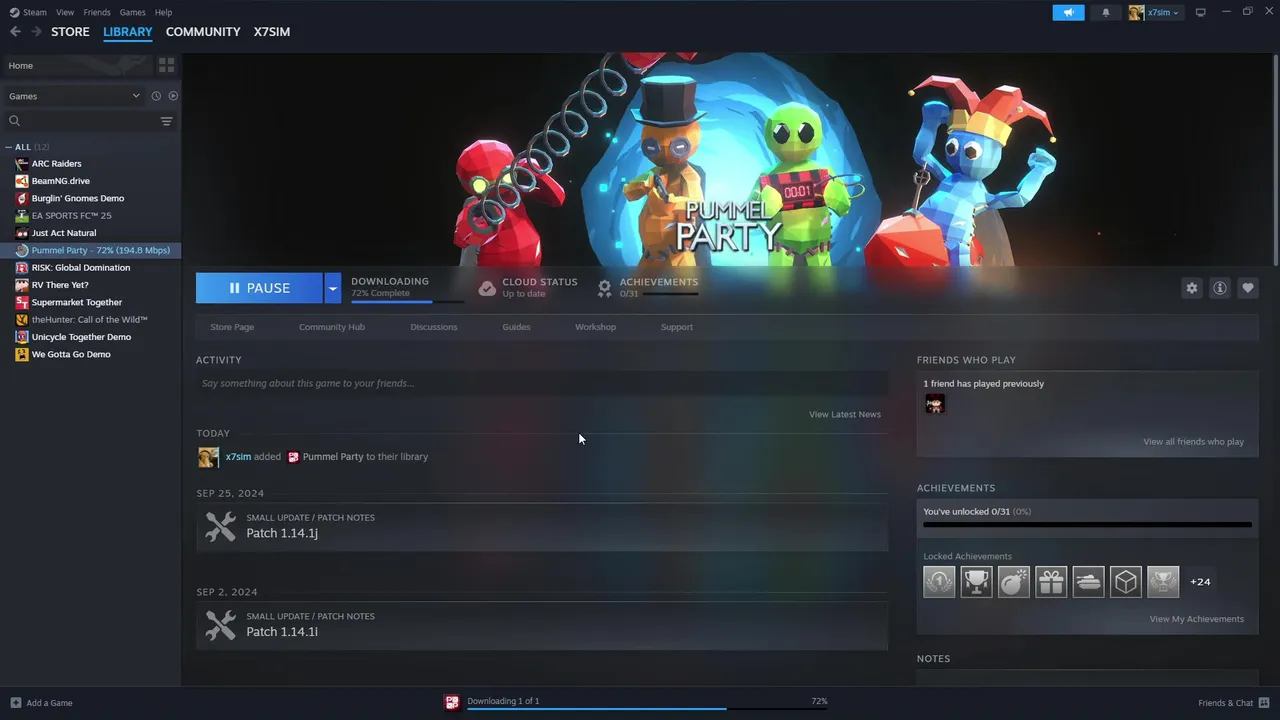Open the View menu
The width and height of the screenshot is (1280, 720).
click(x=65, y=12)
